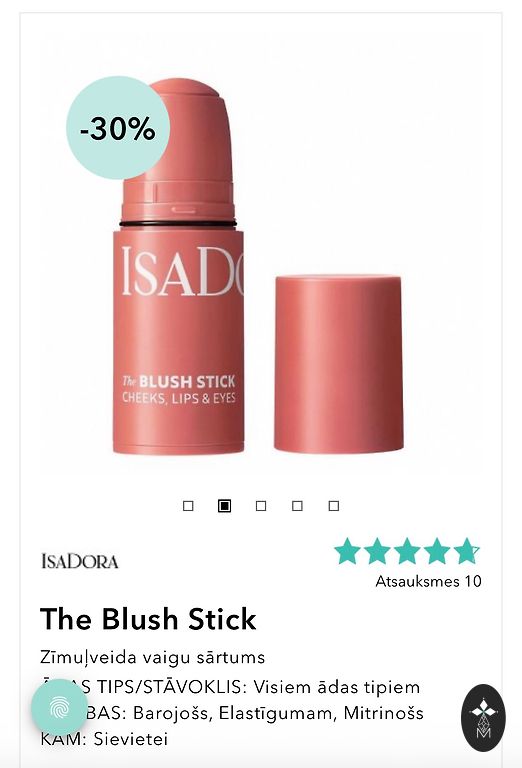Open the dark diamond logo widget
This screenshot has width=522, height=768.
point(483,718)
